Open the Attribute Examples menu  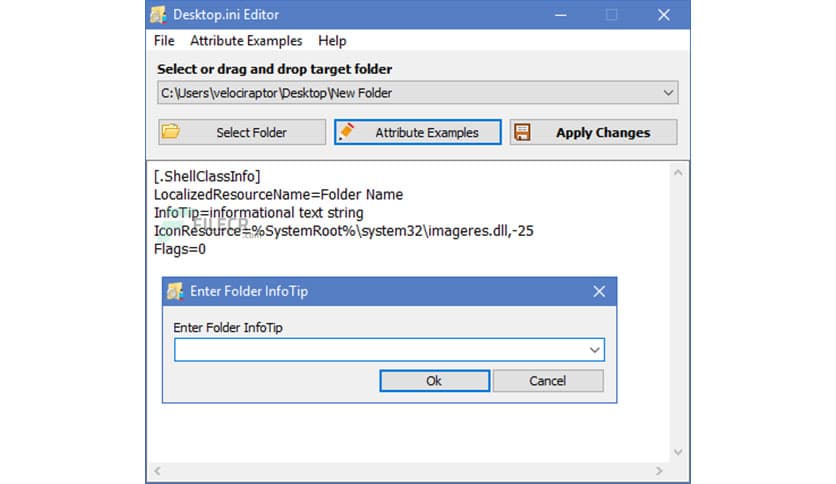coord(246,41)
